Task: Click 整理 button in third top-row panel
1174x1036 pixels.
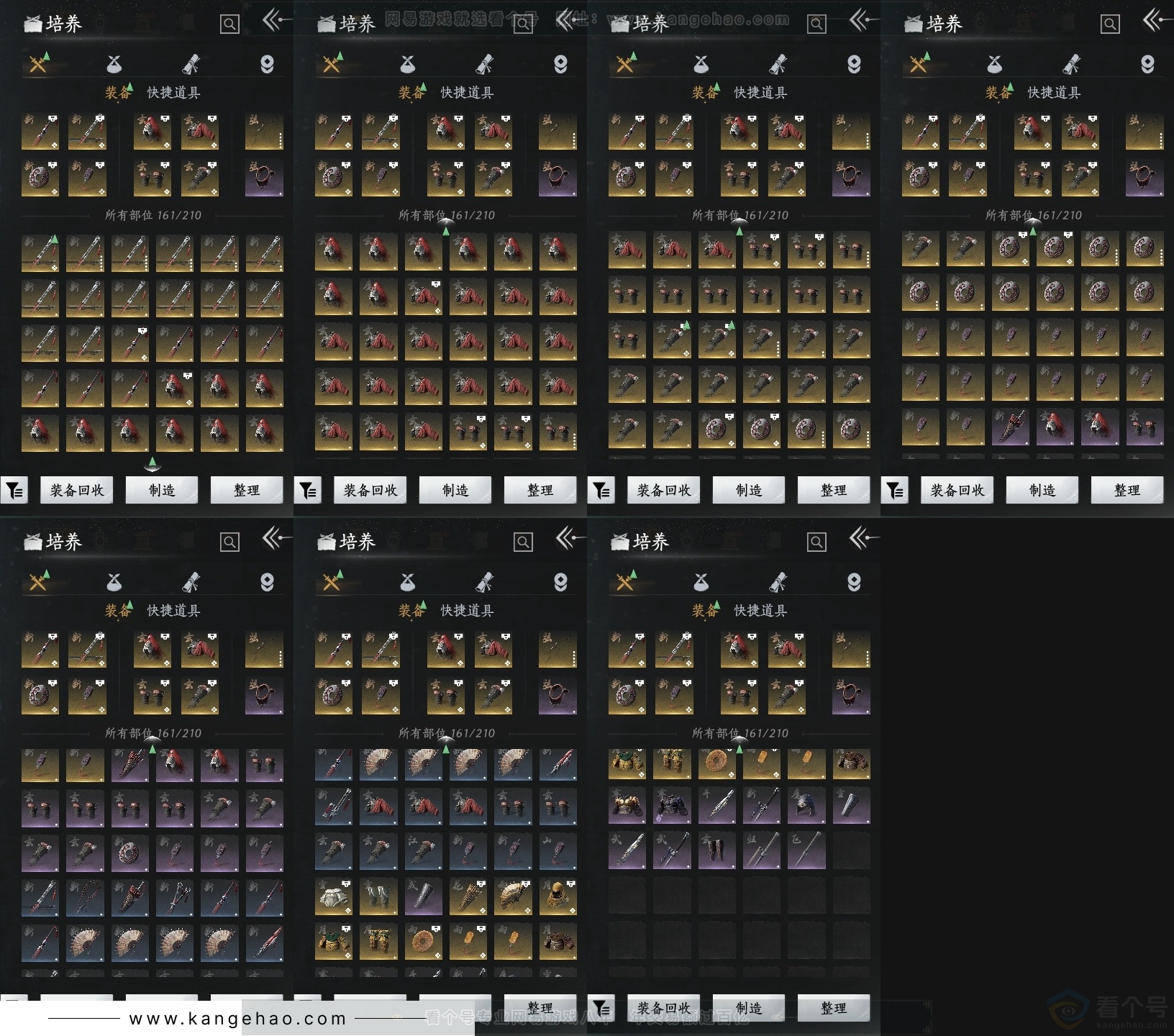Action: 834,491
